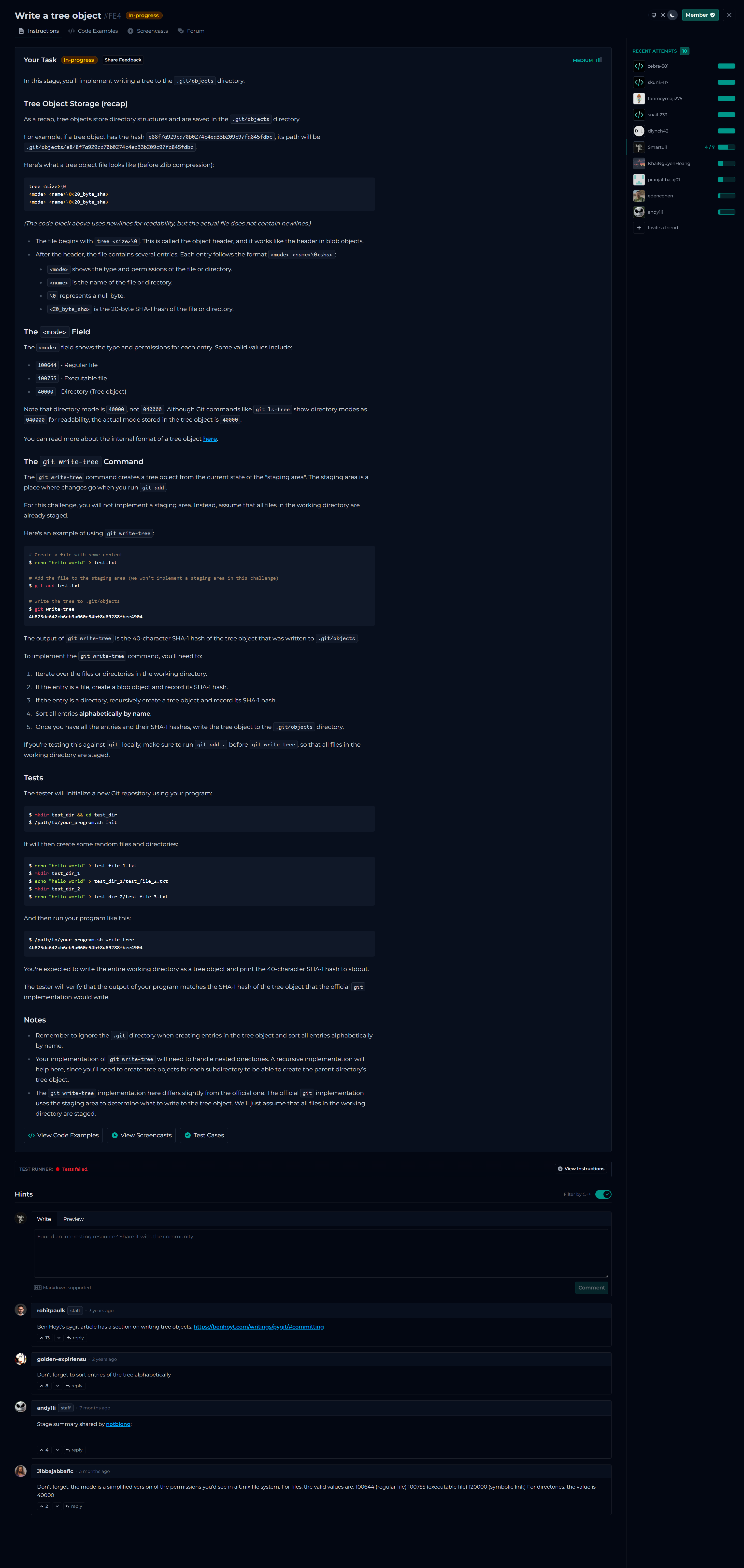Open the benhoyt.com pygit article link

[x=258, y=1327]
